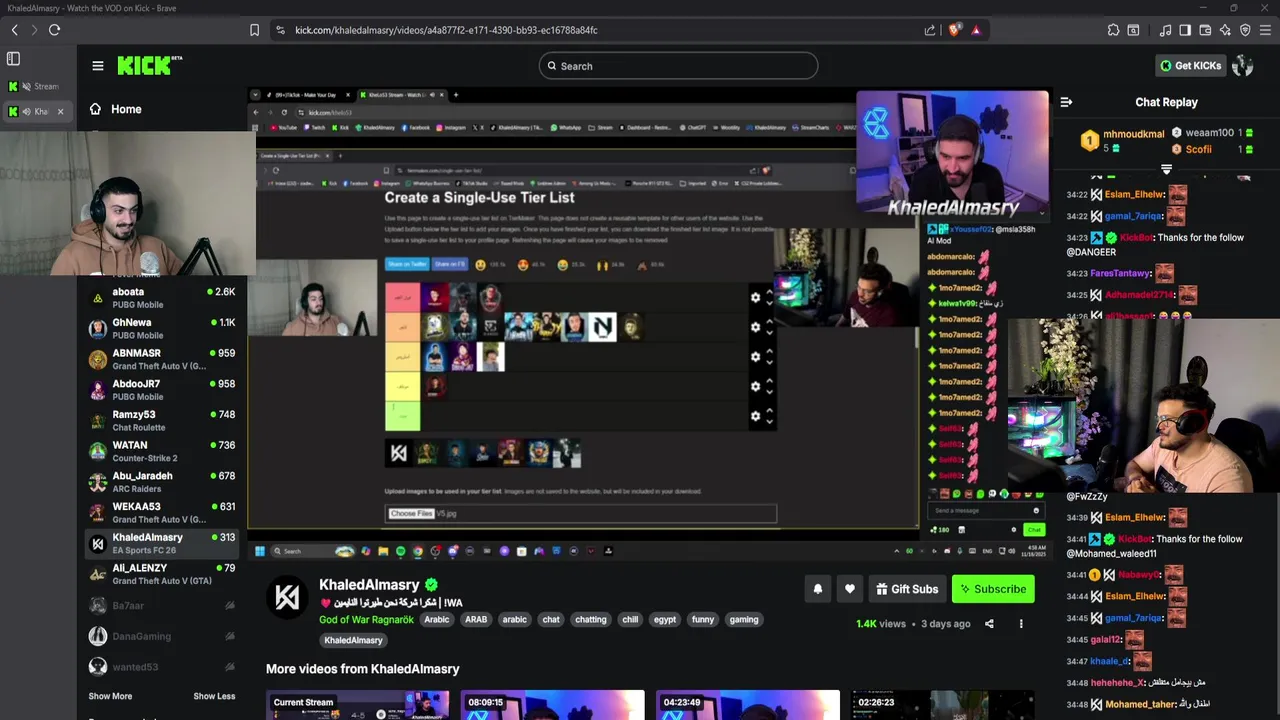Click Show More in sidebar
Screen dimensions: 1280x720
(x=110, y=696)
